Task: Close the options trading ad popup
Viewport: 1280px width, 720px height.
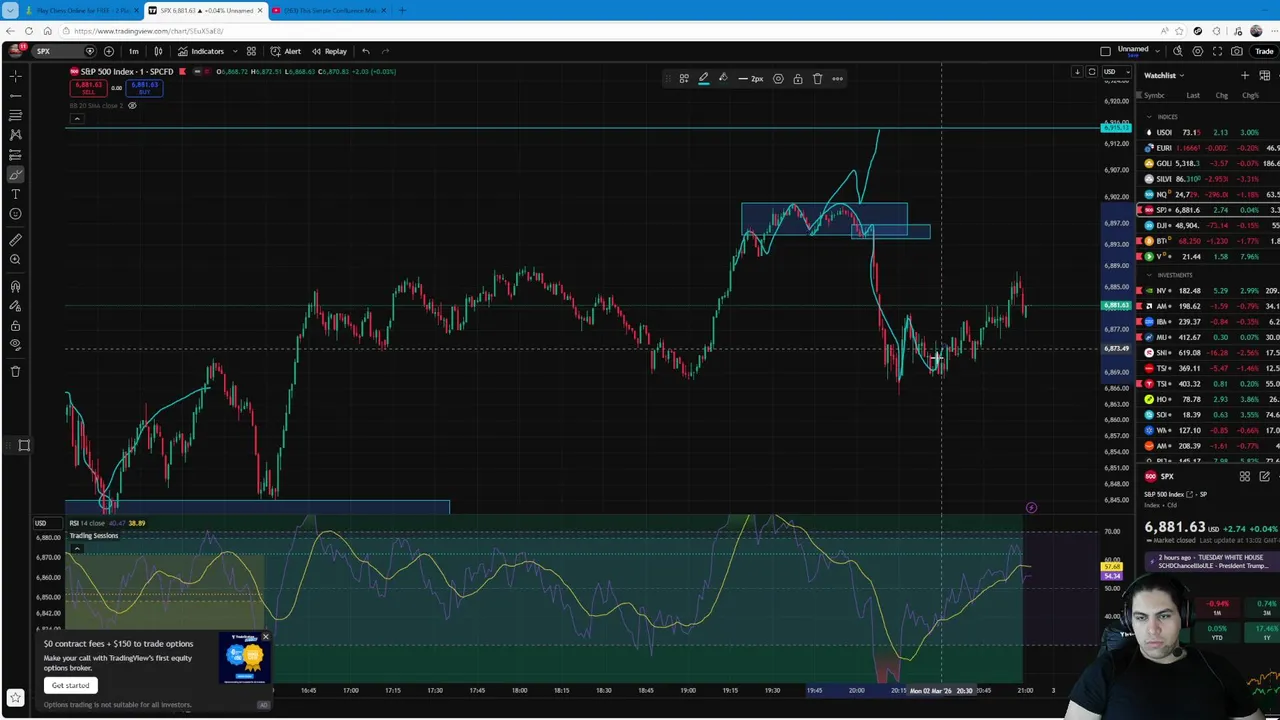Action: 265,637
